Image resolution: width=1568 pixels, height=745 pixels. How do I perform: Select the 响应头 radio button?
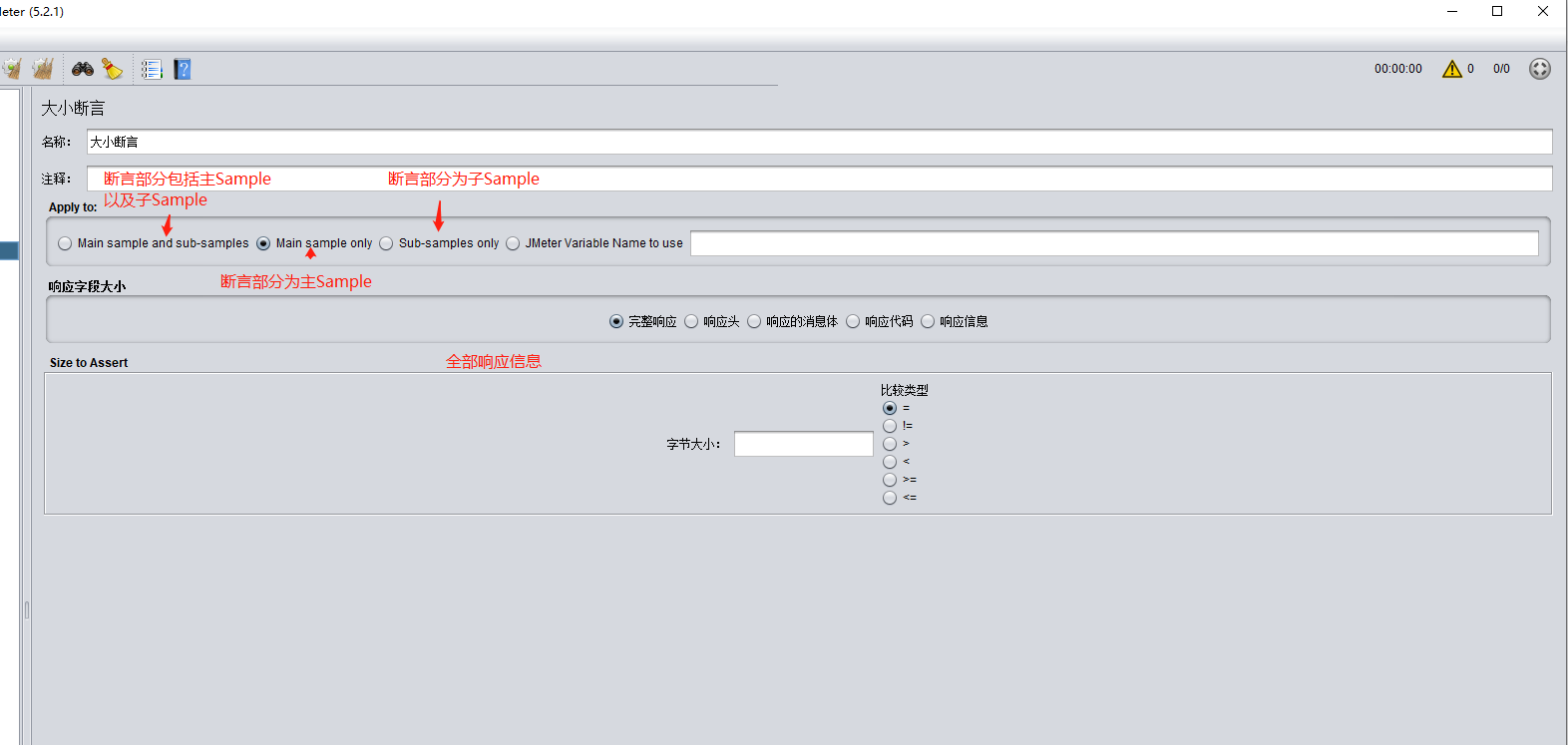[691, 321]
